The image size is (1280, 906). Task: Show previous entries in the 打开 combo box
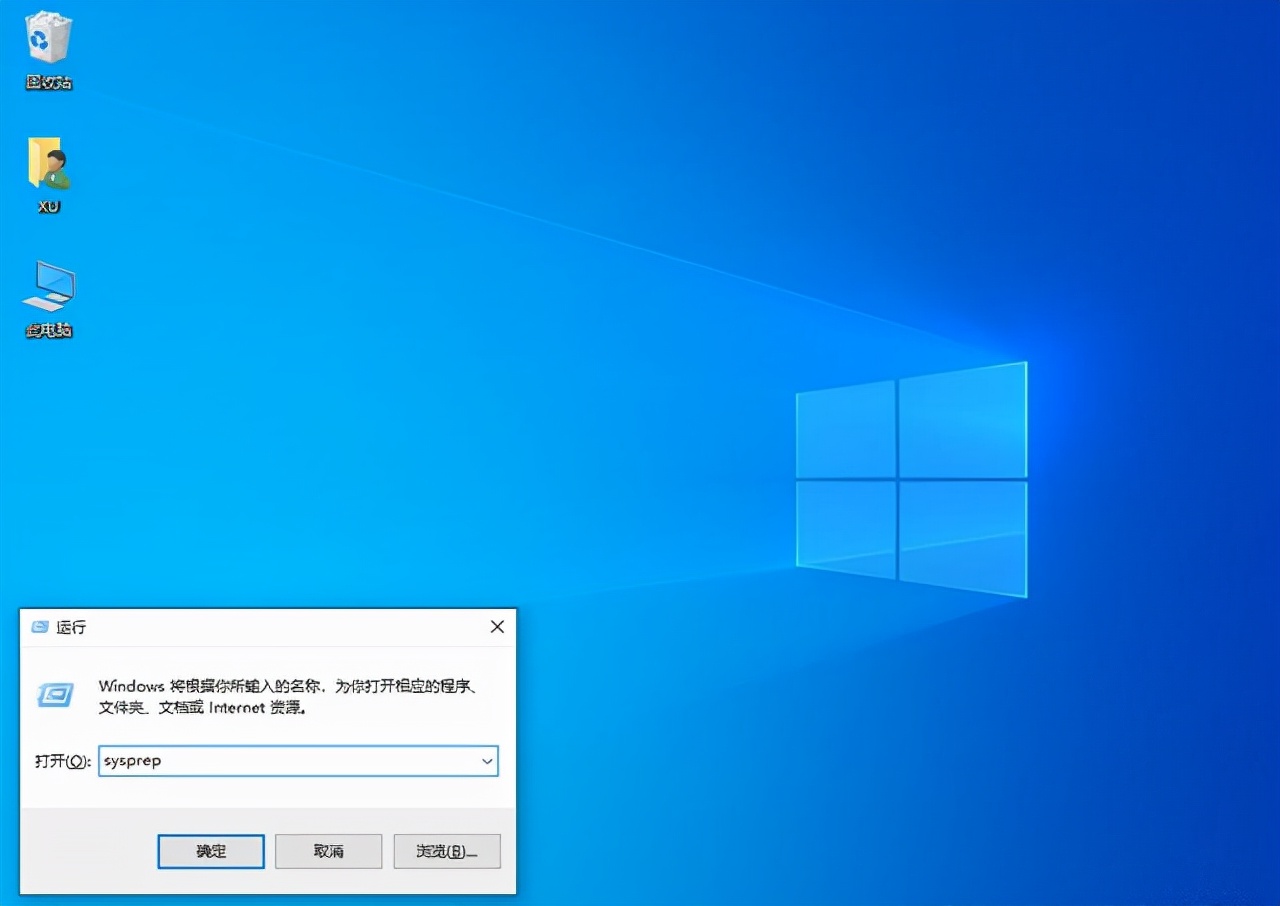click(486, 760)
